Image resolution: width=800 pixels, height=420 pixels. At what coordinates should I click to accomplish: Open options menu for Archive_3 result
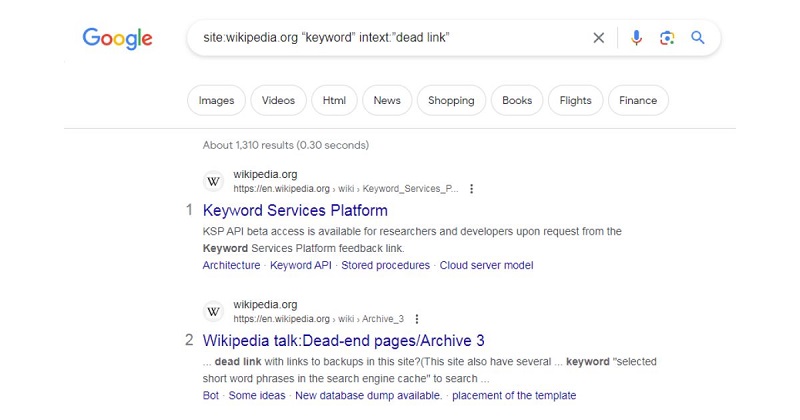417,319
